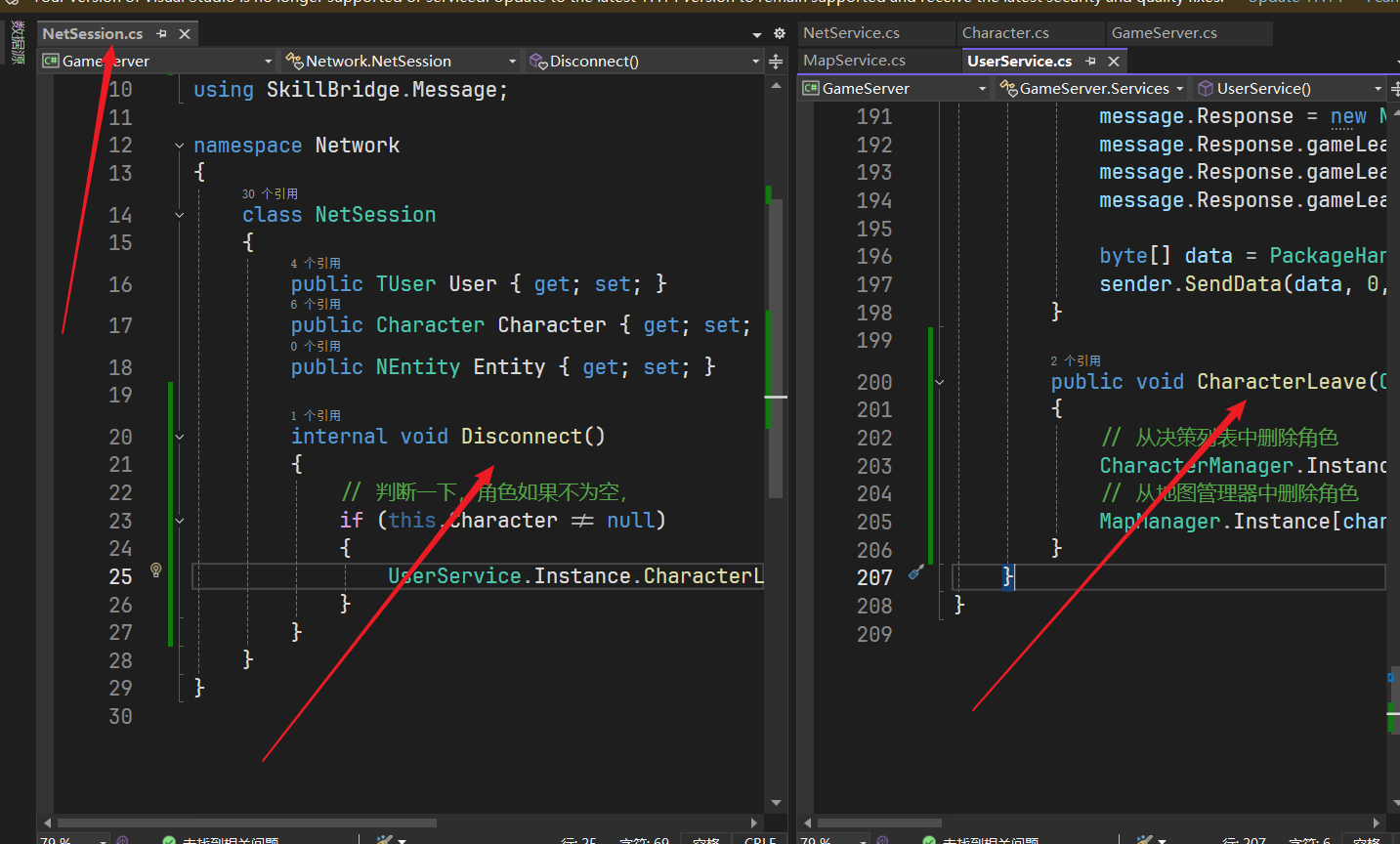
Task: Collapse the namespace Network block
Action: [180, 146]
